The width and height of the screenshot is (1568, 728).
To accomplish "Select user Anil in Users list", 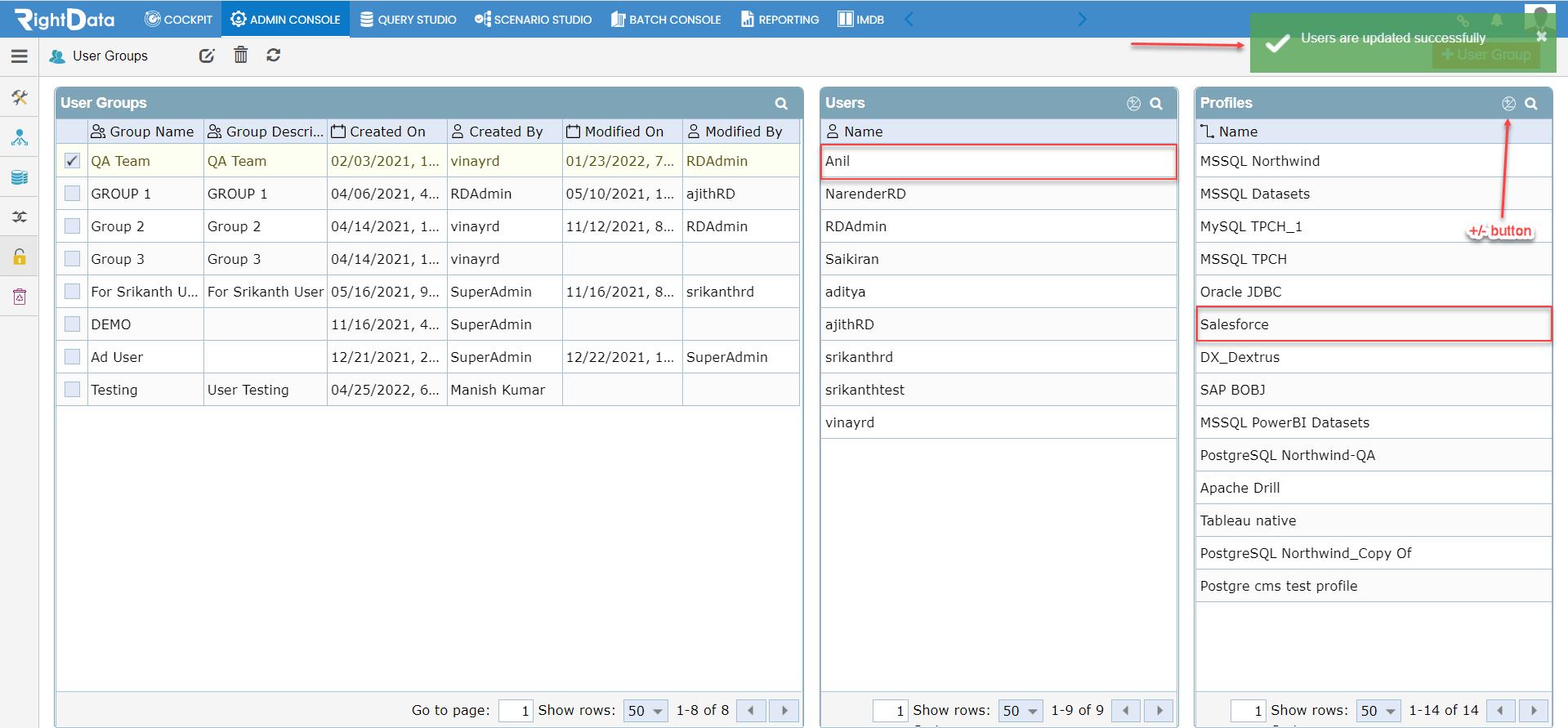I will (x=998, y=161).
